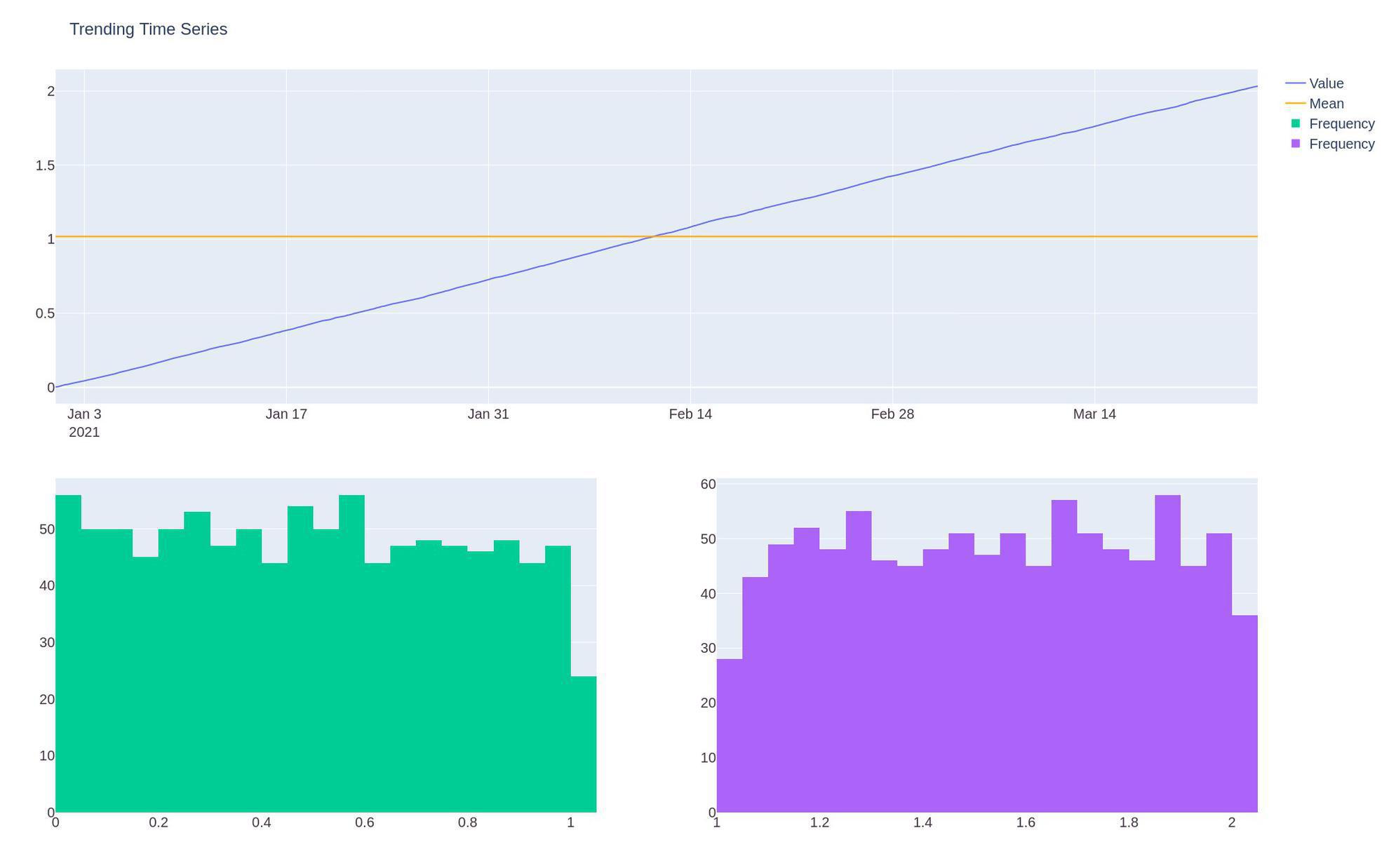Toggle the Value series in the legend

point(1326,83)
